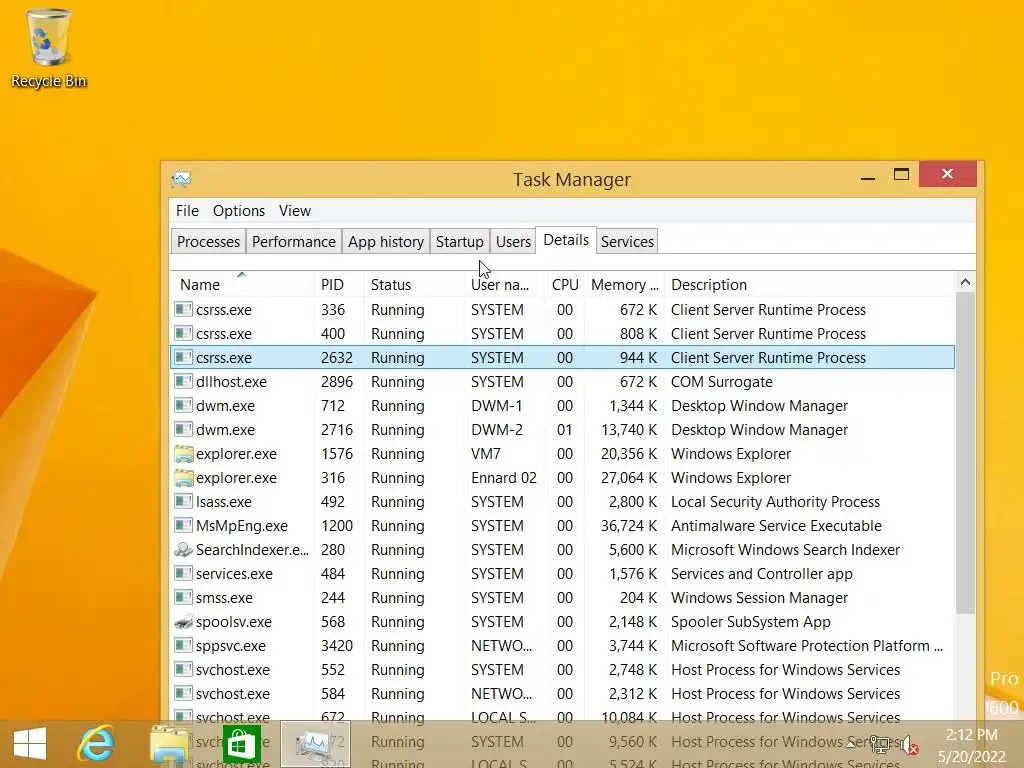Sort by the Description column header
1024x768 pixels.
810,285
